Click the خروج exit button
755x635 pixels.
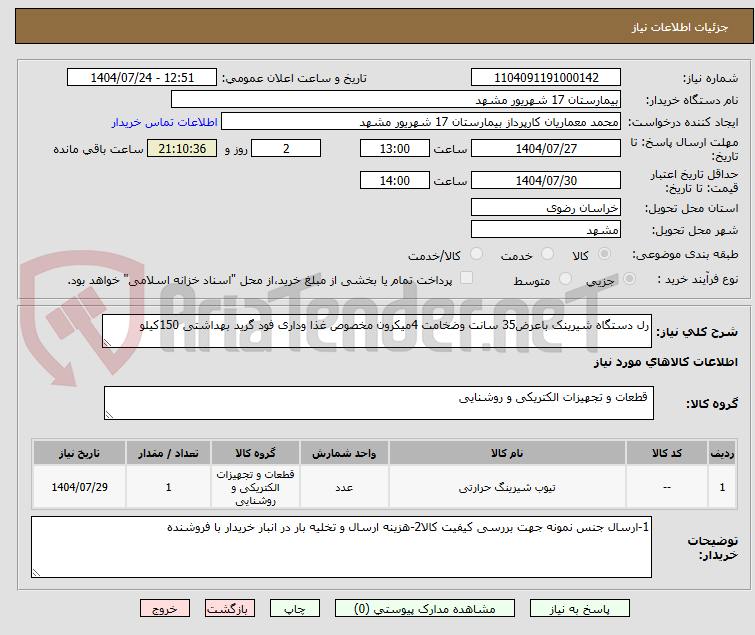pyautogui.click(x=165, y=608)
